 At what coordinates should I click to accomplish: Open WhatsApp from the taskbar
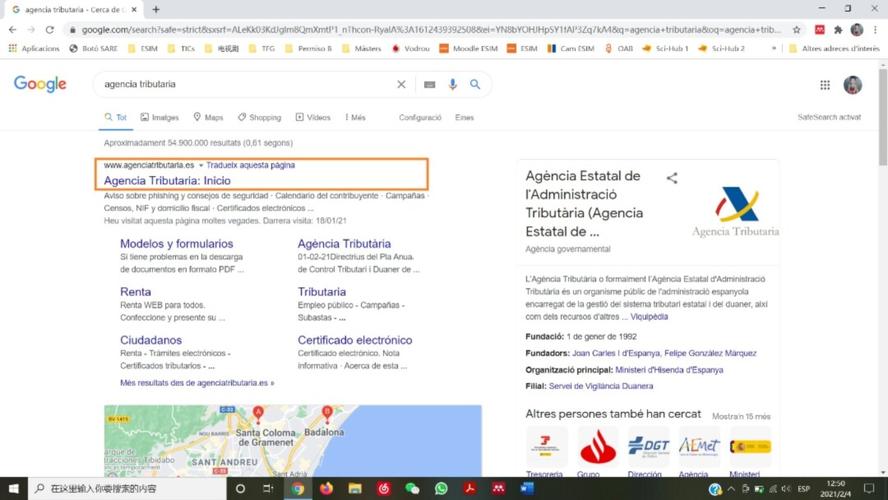441,488
